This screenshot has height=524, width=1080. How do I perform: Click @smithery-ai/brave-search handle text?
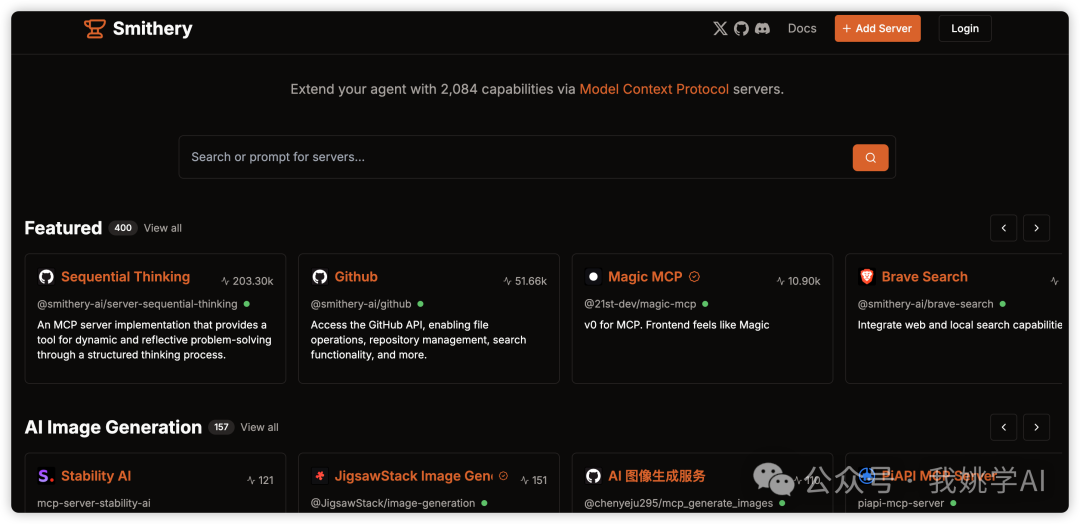coord(926,304)
